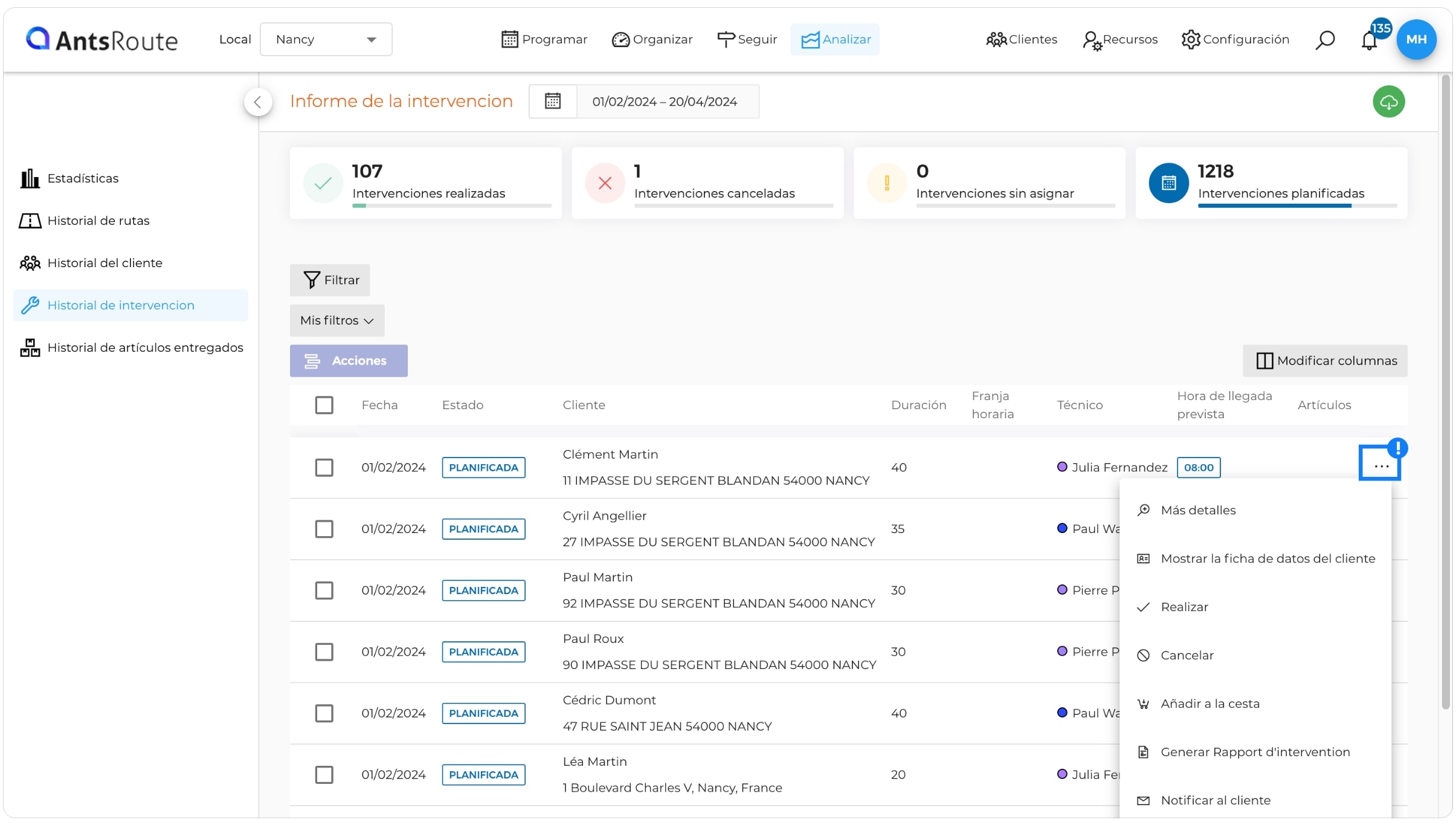This screenshot has height=825, width=1456.
Task: Open Configuración settings
Action: tap(1235, 39)
